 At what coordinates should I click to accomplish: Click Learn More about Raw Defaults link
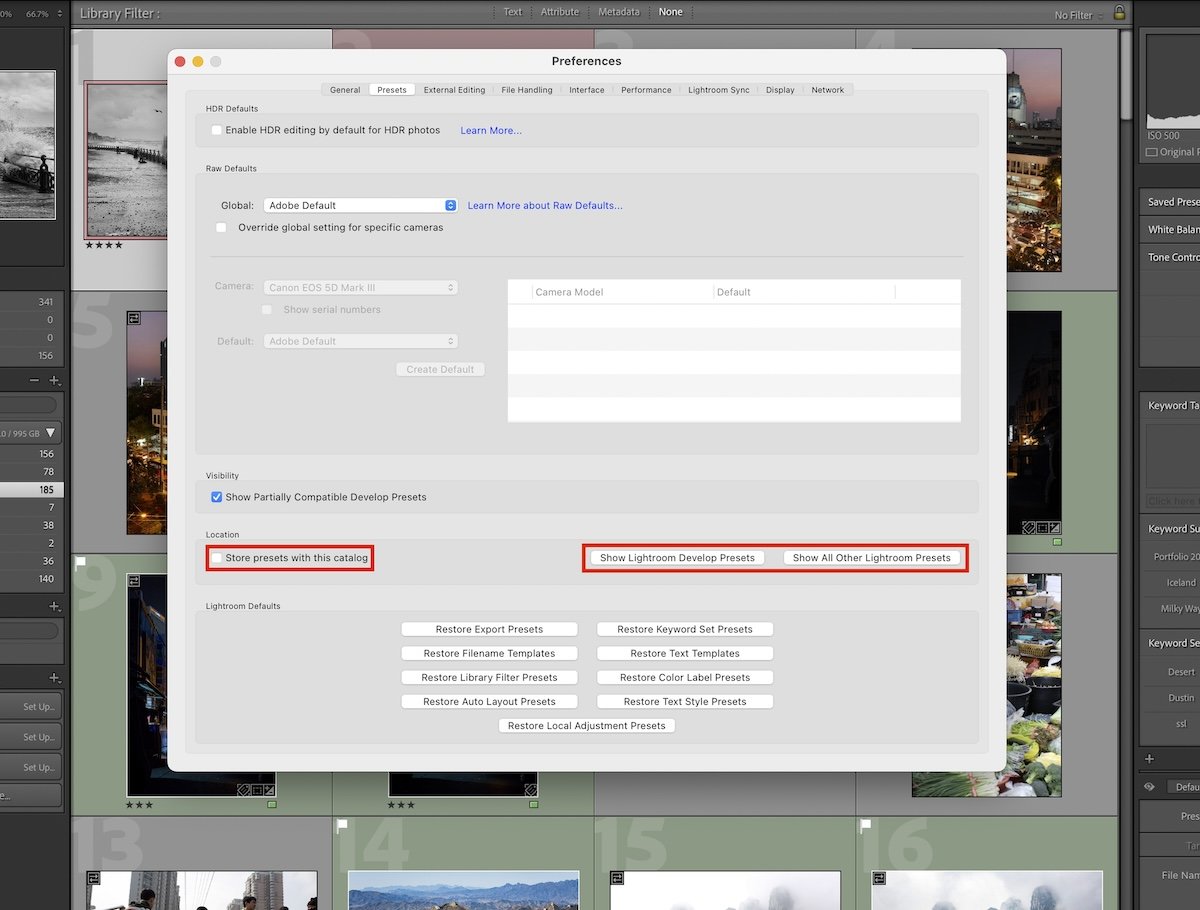pos(545,205)
